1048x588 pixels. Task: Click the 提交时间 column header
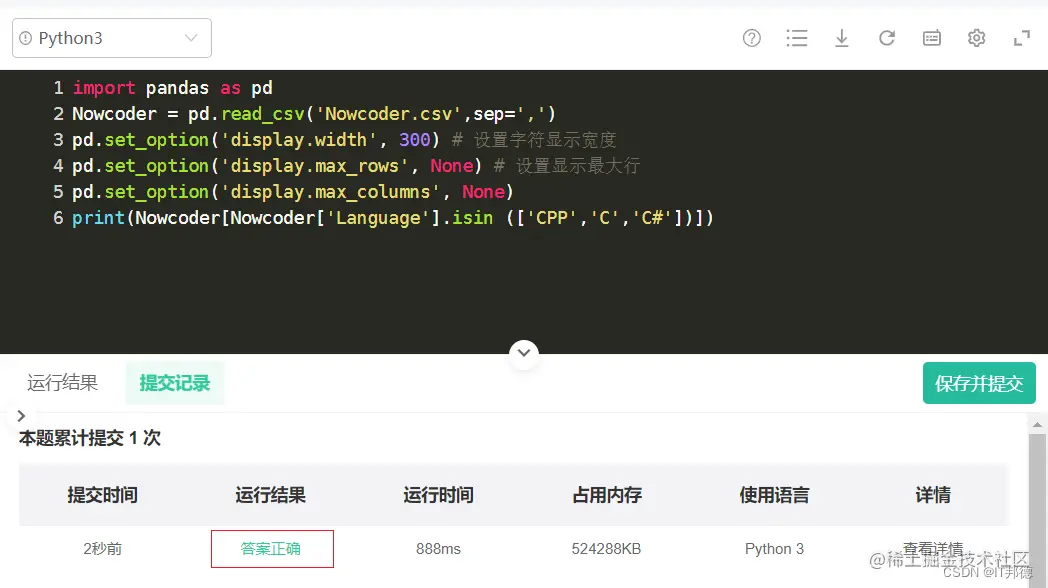[102, 495]
